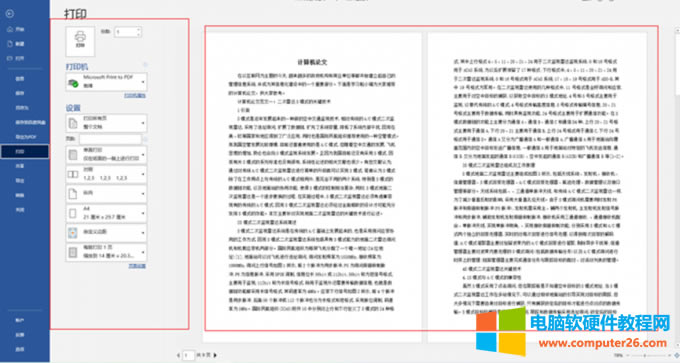Expand the print all pages (整个文档) dropdown
680x363 pixels.
pyautogui.click(x=106, y=123)
